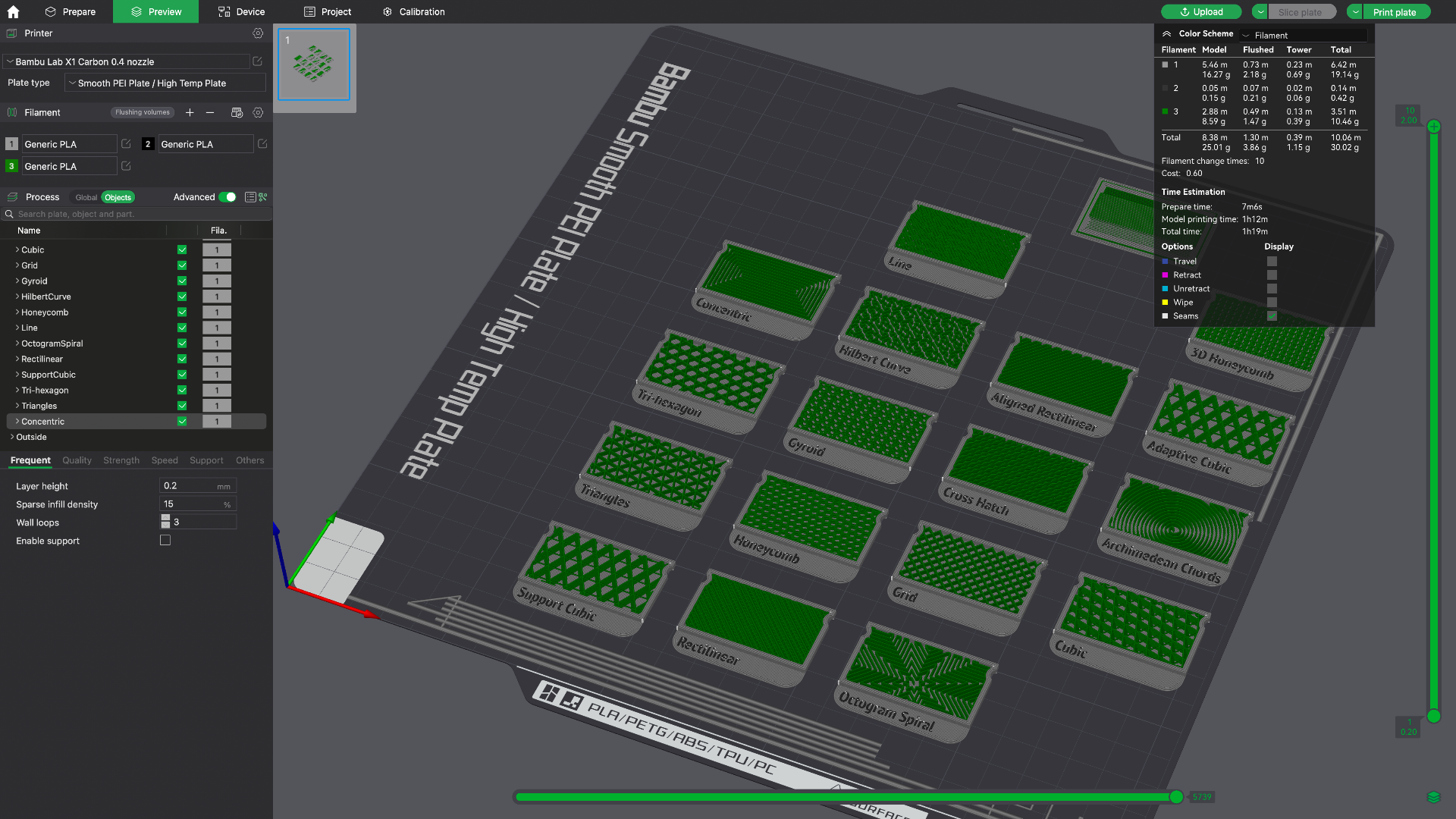Click the horizontal move slider handle
The width and height of the screenshot is (1456, 819).
1176,797
